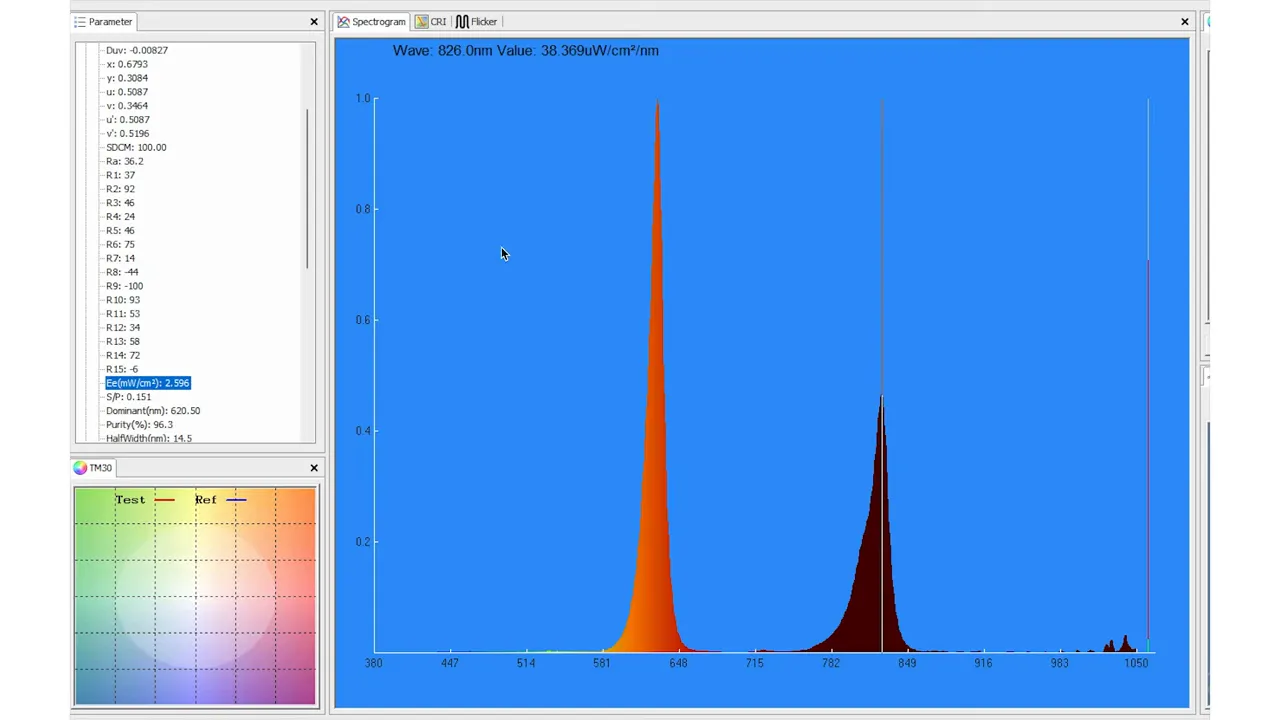Click the Ra: 36.2 value
Viewport: 1280px width, 720px height.
[124, 161]
